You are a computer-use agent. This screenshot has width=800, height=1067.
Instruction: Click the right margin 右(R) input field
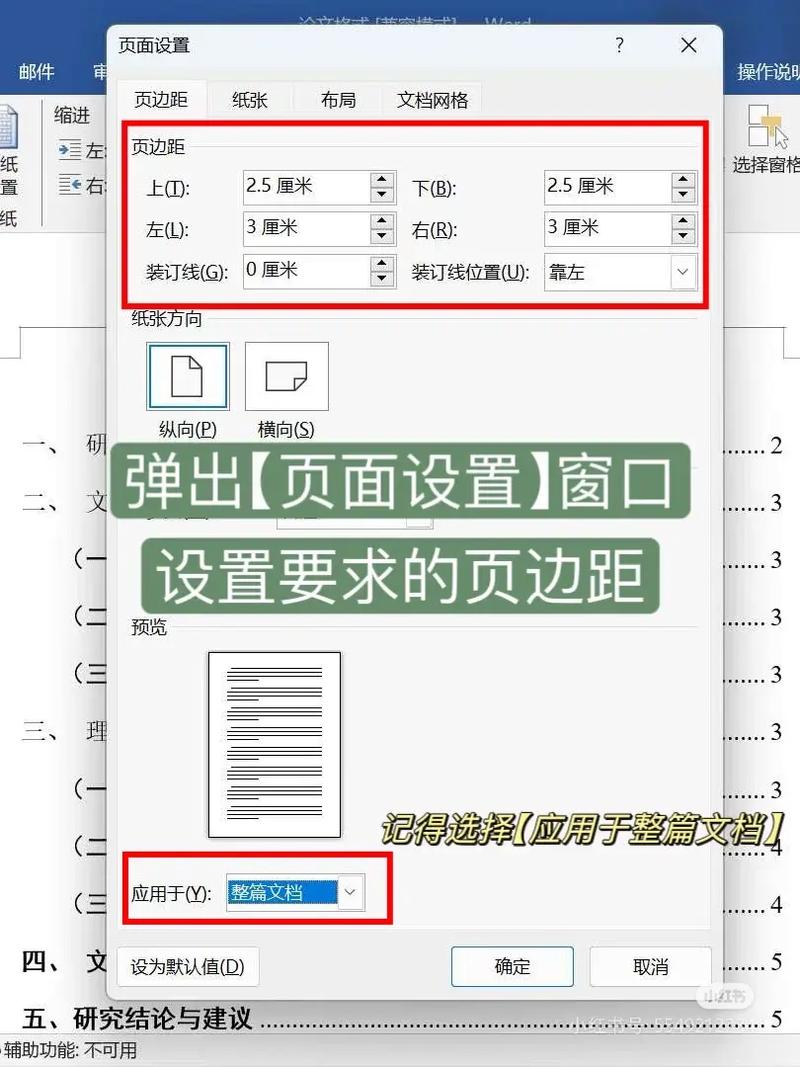[x=607, y=229]
